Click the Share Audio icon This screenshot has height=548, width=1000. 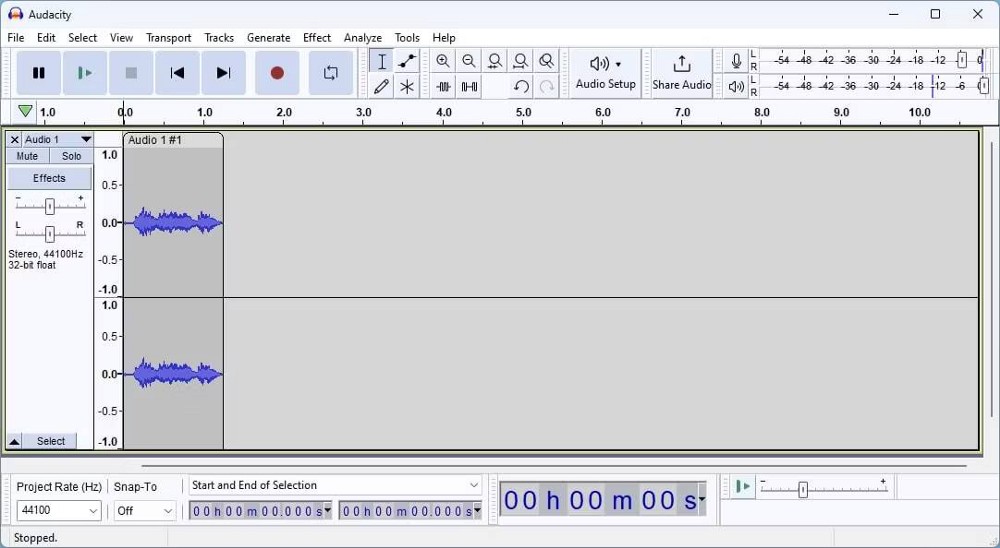pyautogui.click(x=681, y=65)
